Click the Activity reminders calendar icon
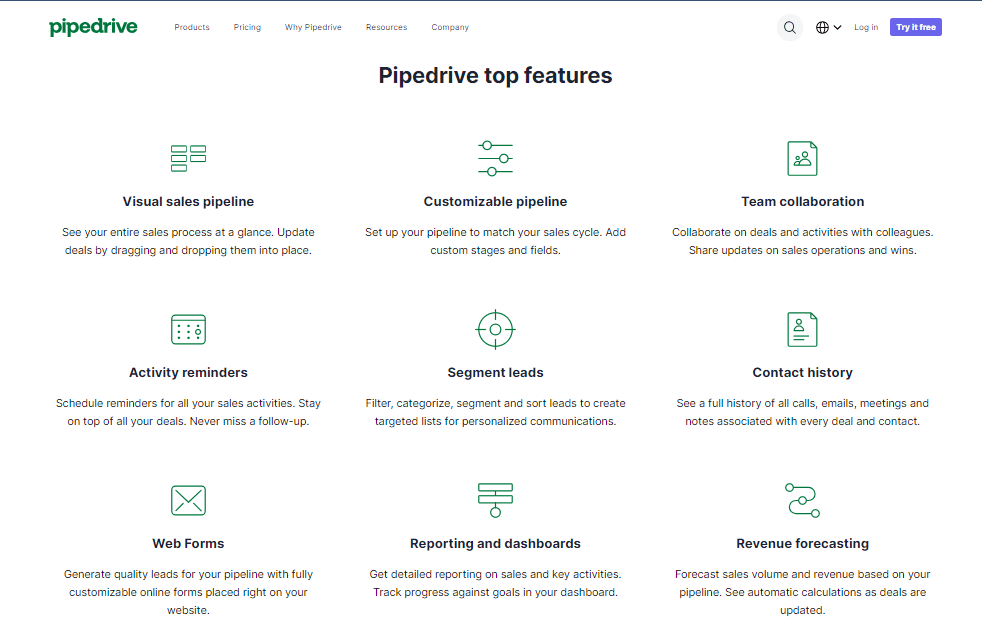 click(189, 329)
